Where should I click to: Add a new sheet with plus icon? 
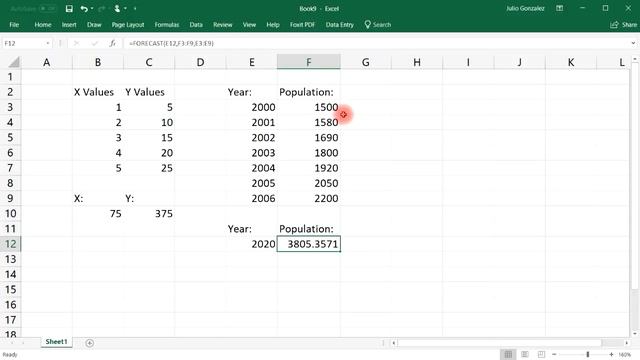point(89,343)
